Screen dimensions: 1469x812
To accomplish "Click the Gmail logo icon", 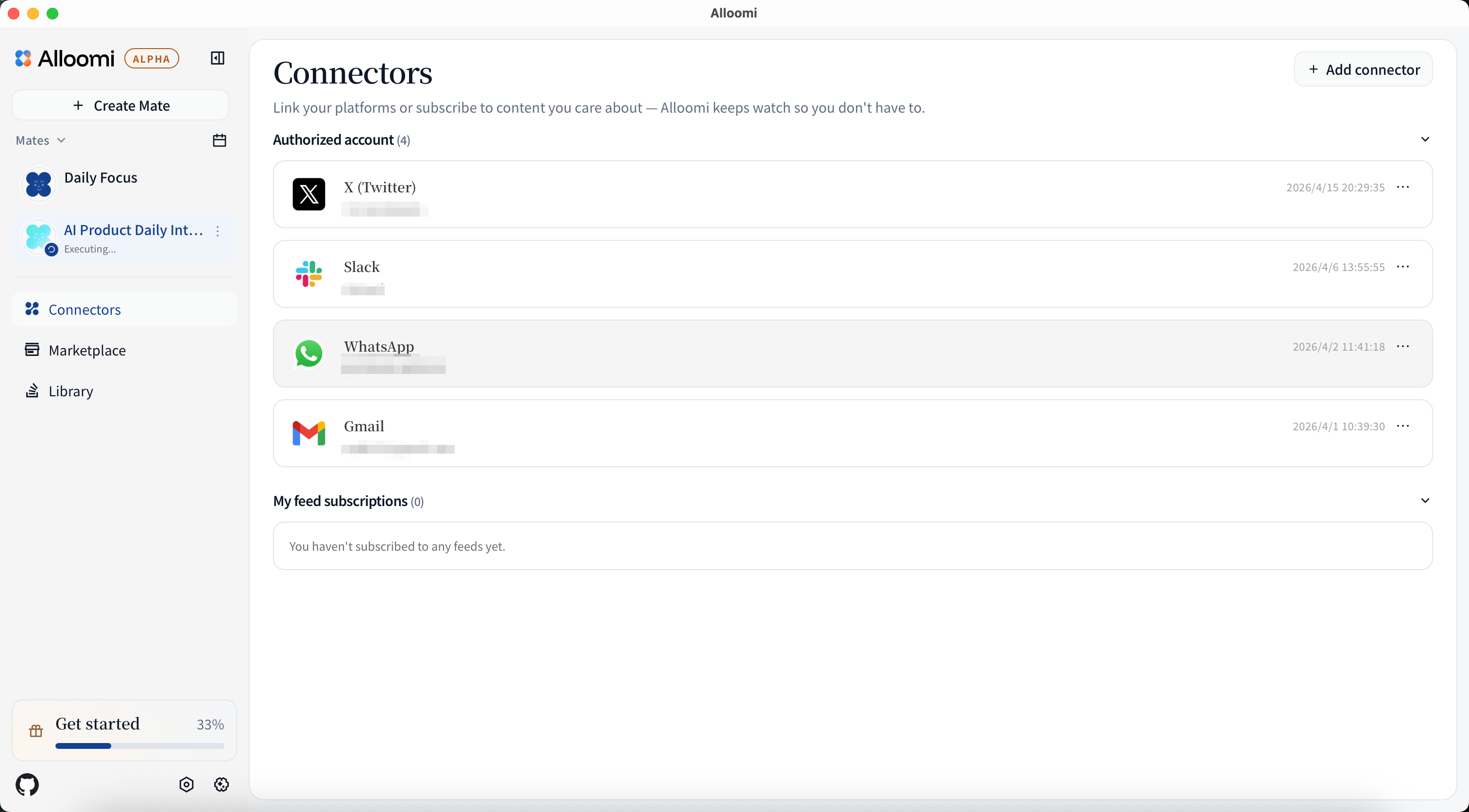I will 308,433.
